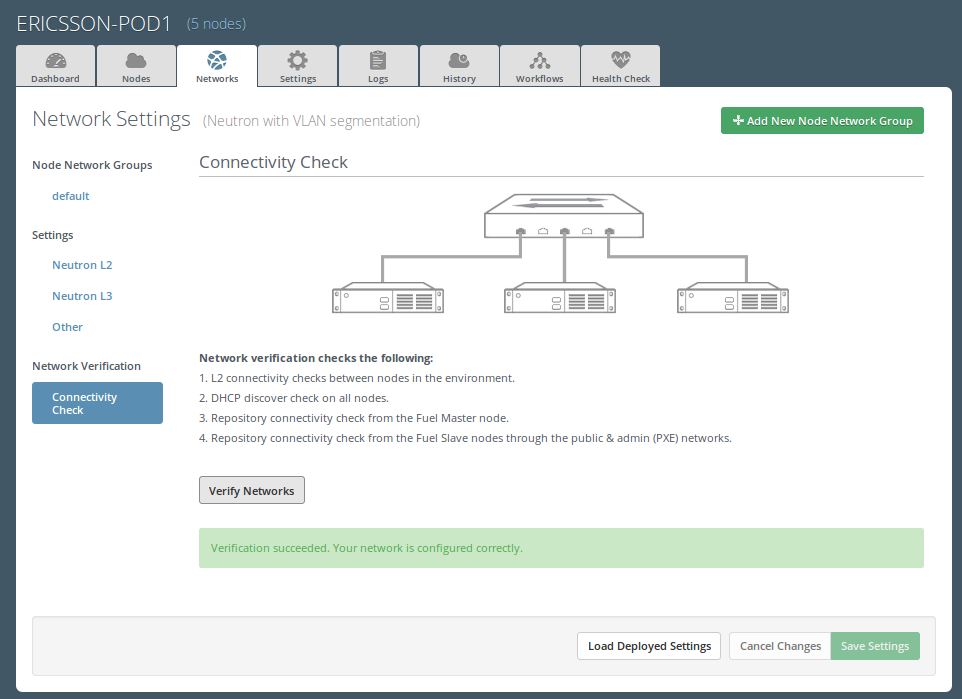Select Connectivity Check in sidebar
The width and height of the screenshot is (962, 699).
[x=98, y=403]
